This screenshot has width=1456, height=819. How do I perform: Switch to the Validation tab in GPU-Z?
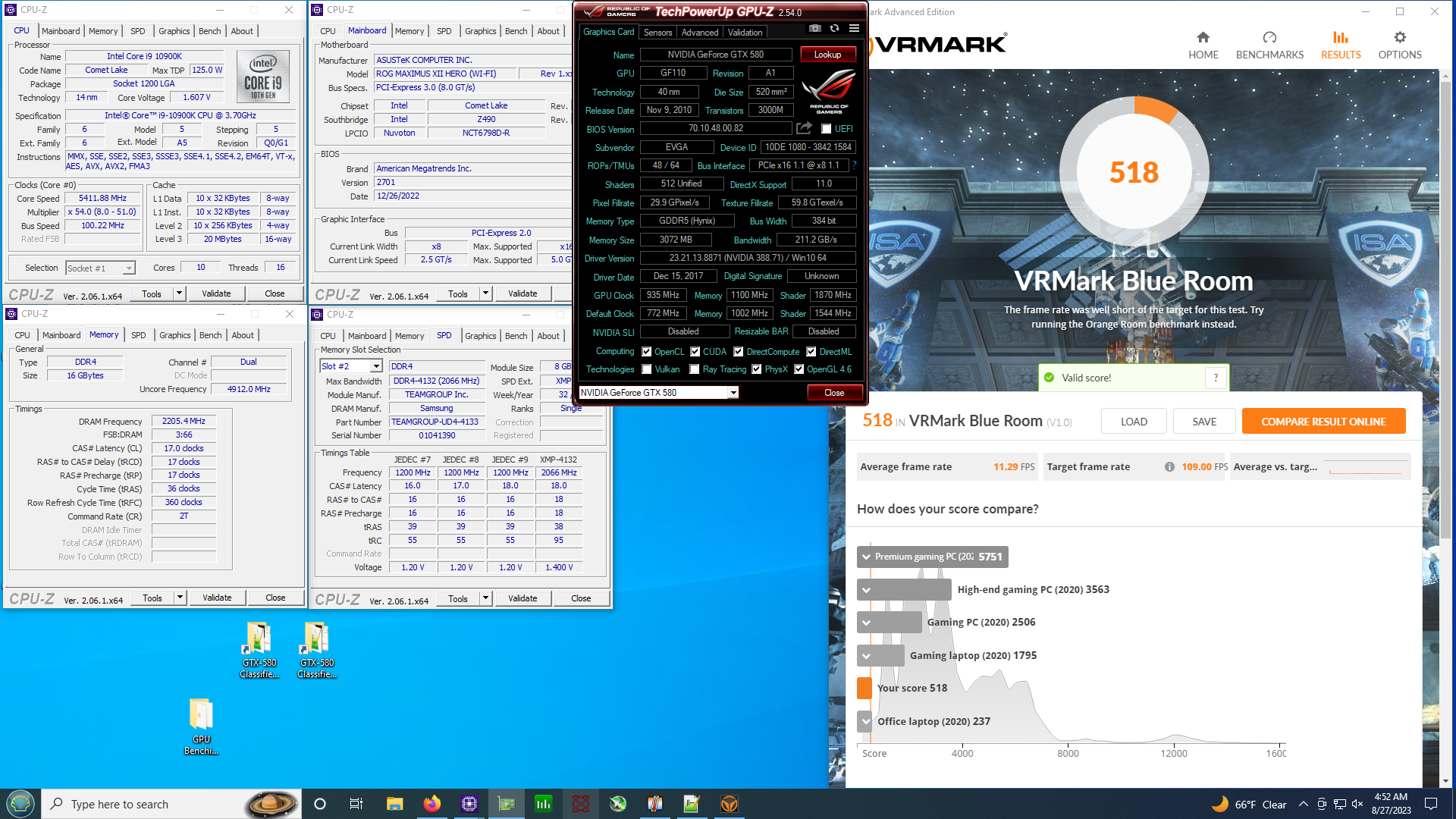[745, 33]
